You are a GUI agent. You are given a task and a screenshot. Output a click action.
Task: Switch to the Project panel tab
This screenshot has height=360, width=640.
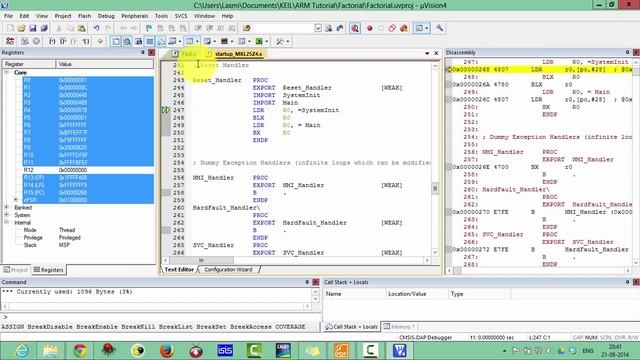16,270
